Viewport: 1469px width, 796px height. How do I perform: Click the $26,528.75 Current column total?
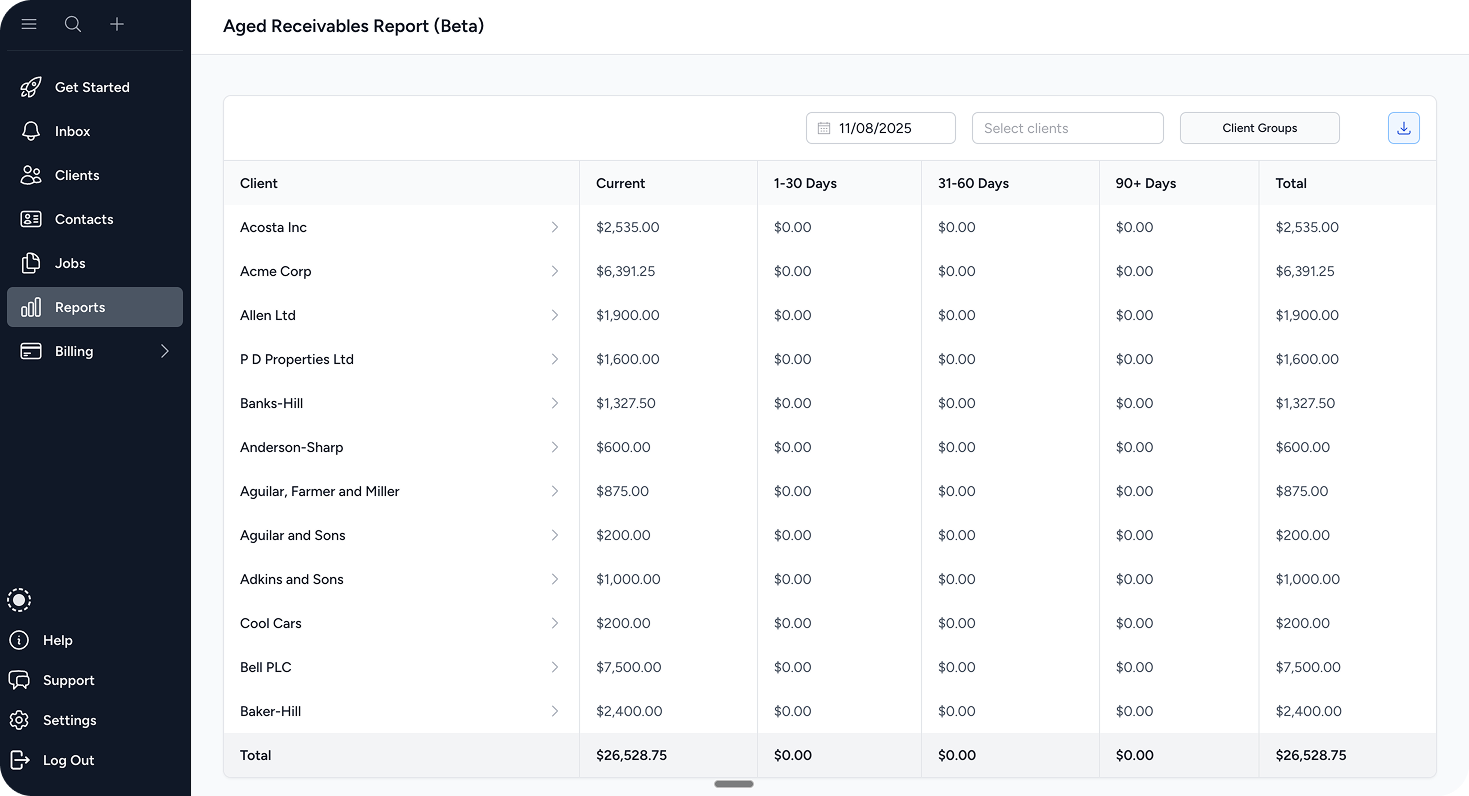[631, 755]
